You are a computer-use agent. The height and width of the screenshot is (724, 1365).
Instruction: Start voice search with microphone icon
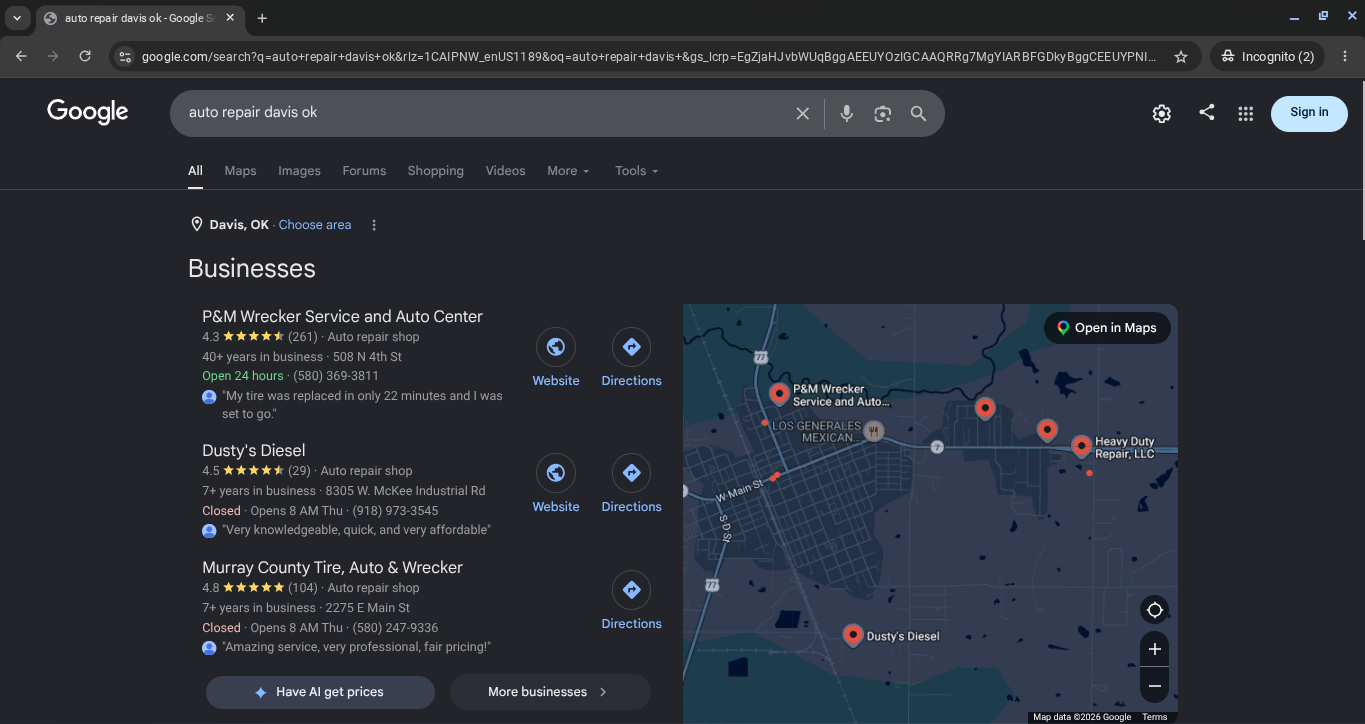[x=846, y=114]
